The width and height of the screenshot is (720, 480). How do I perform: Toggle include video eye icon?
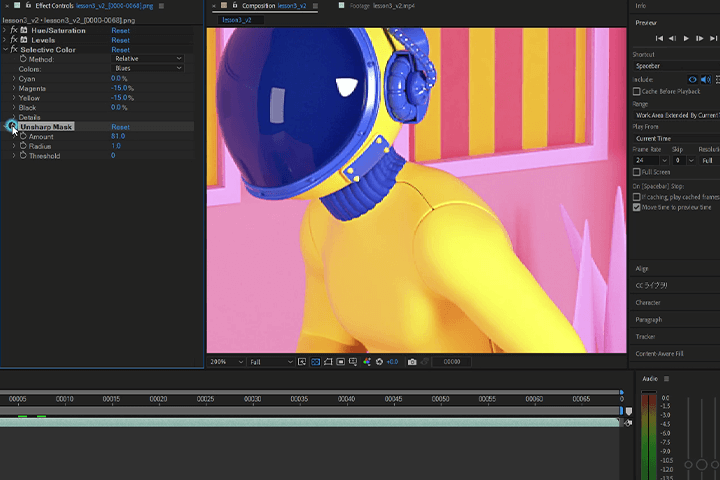(x=692, y=79)
